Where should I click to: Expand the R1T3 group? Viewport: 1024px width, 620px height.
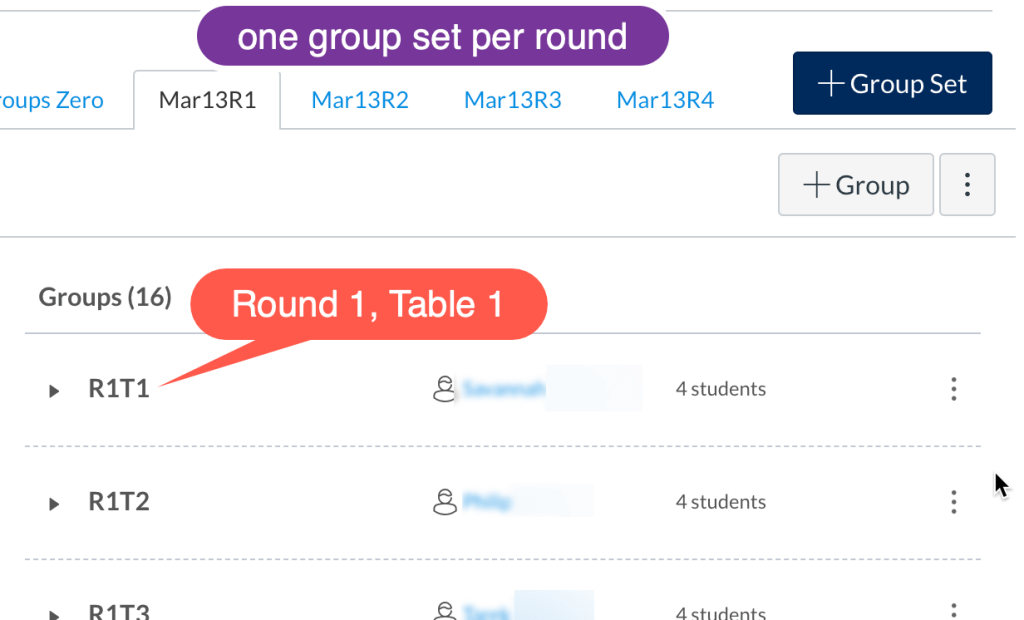coord(55,613)
